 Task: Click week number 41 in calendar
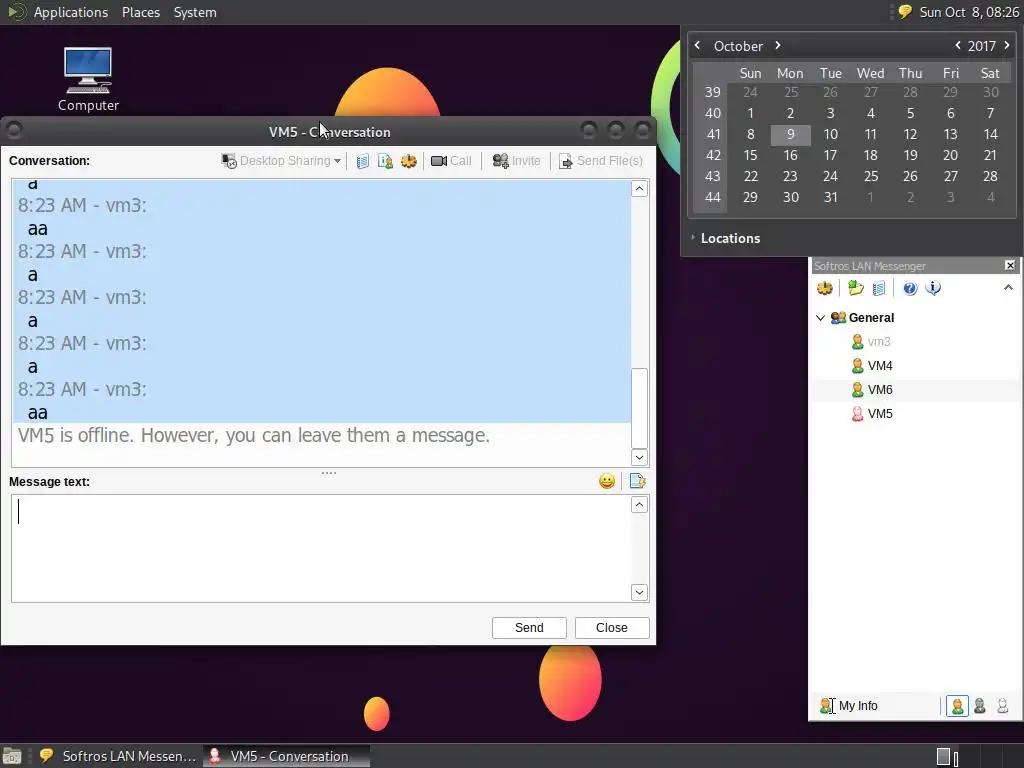coord(713,135)
